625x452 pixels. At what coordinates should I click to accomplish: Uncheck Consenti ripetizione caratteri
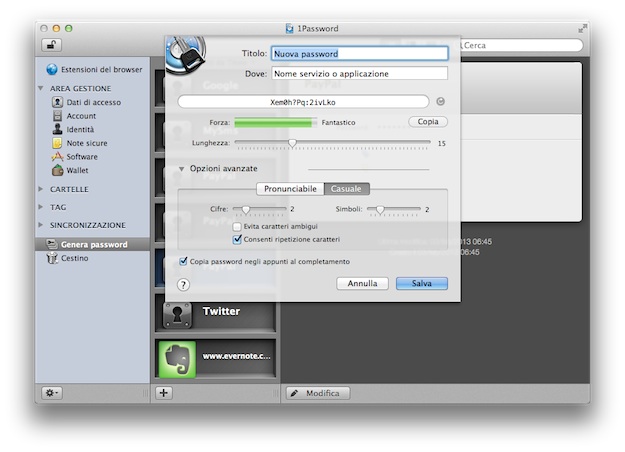tap(237, 239)
